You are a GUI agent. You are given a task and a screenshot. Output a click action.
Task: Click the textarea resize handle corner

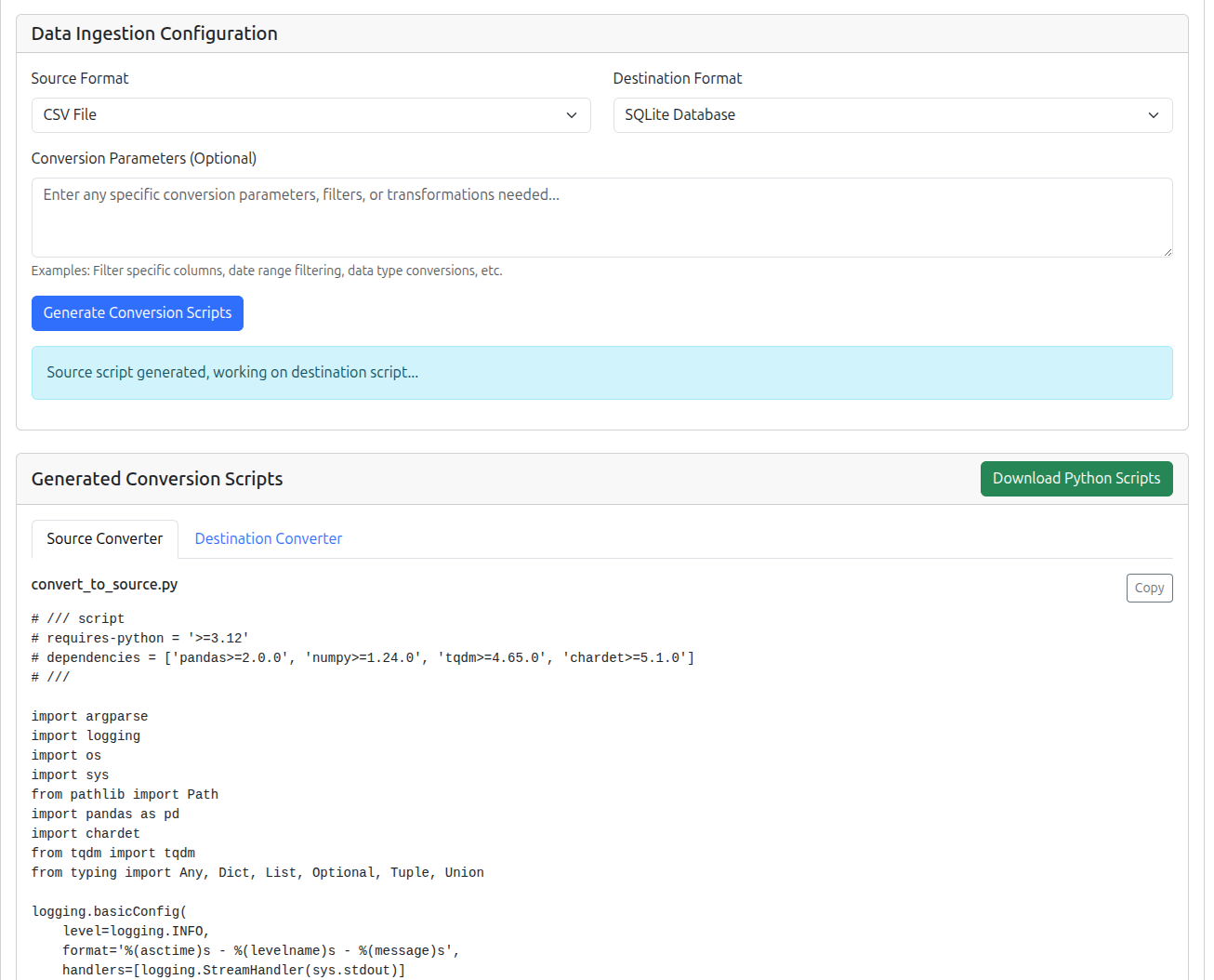1168,253
